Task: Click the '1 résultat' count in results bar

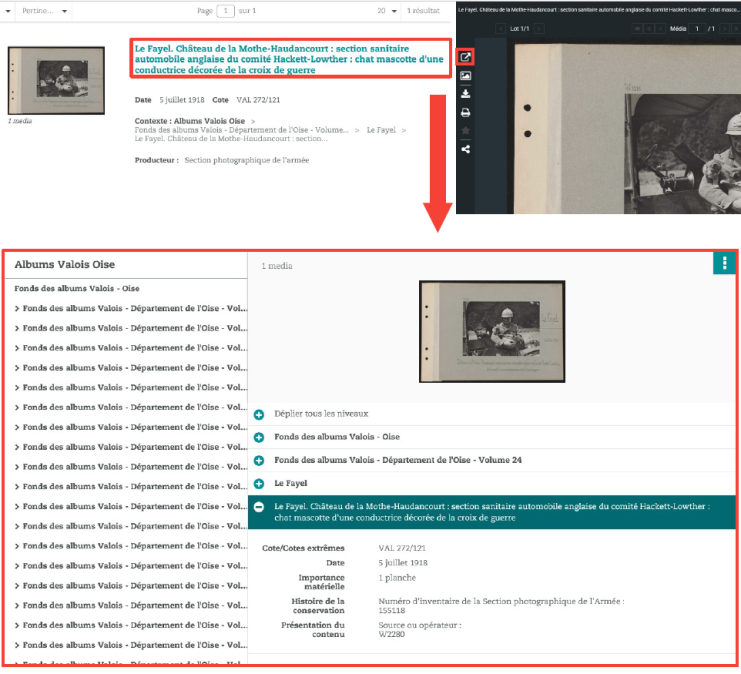Action: coord(423,10)
